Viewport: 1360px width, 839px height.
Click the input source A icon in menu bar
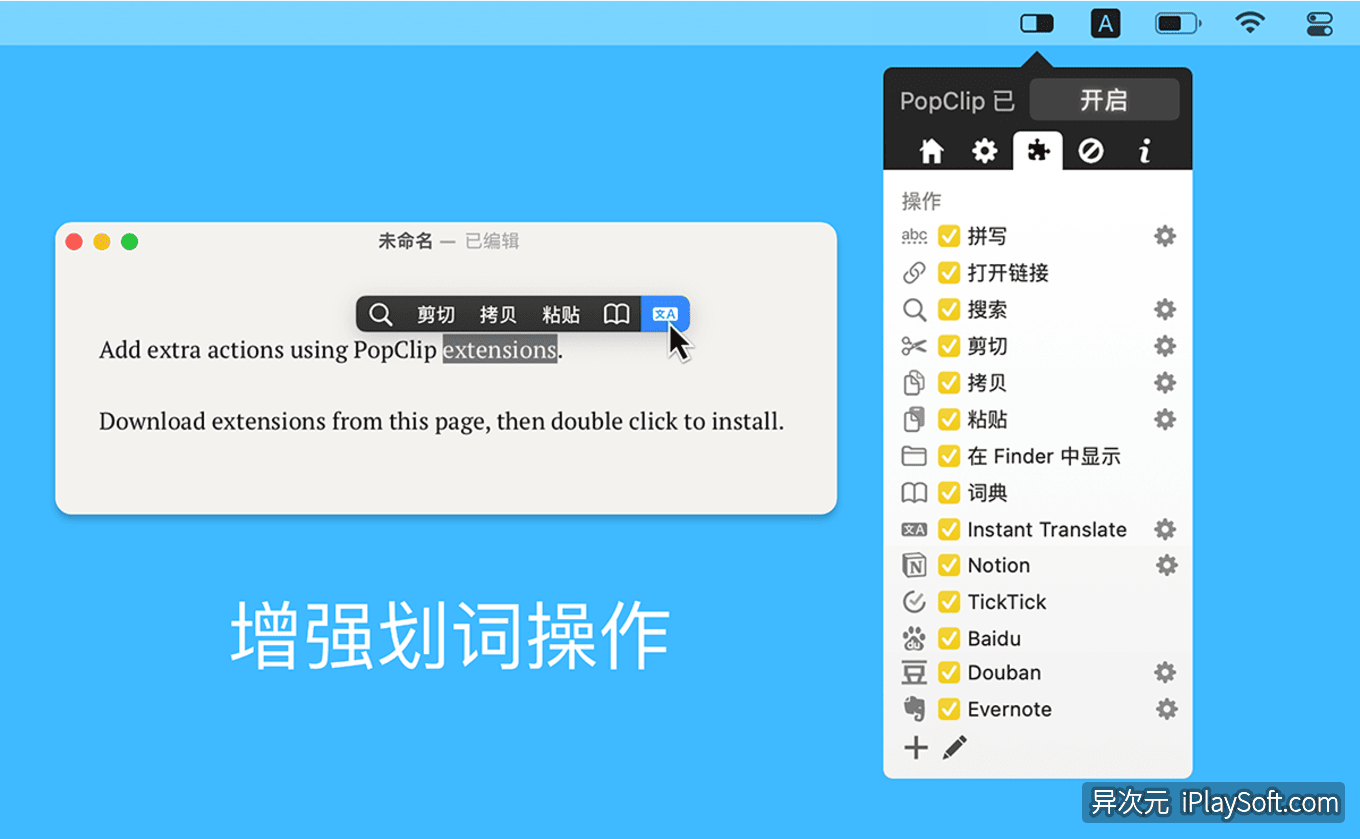pyautogui.click(x=1105, y=22)
